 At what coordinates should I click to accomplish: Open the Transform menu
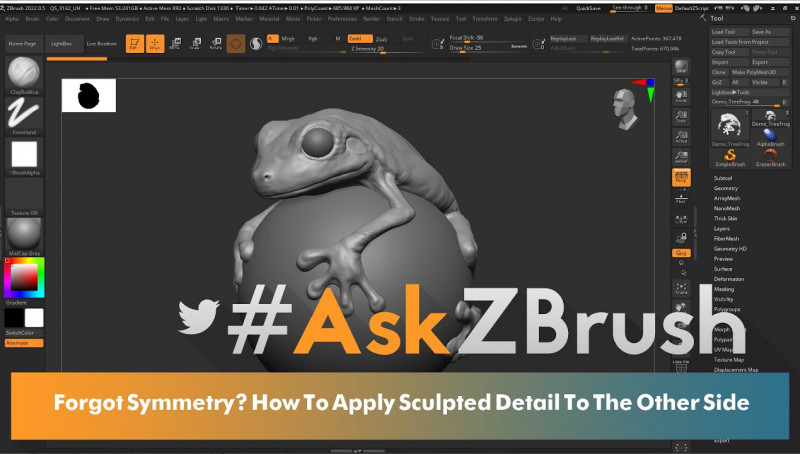pos(485,19)
